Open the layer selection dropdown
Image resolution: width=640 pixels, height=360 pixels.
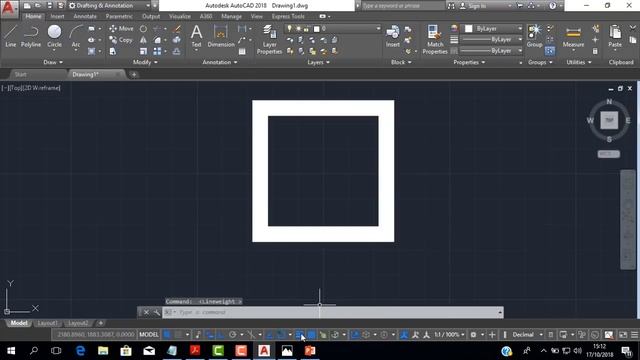point(332,29)
